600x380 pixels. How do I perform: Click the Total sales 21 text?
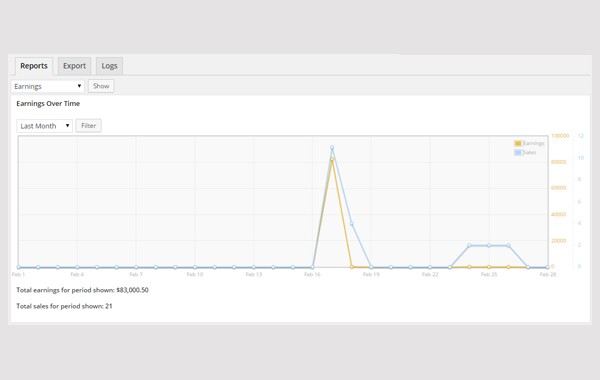click(x=64, y=306)
